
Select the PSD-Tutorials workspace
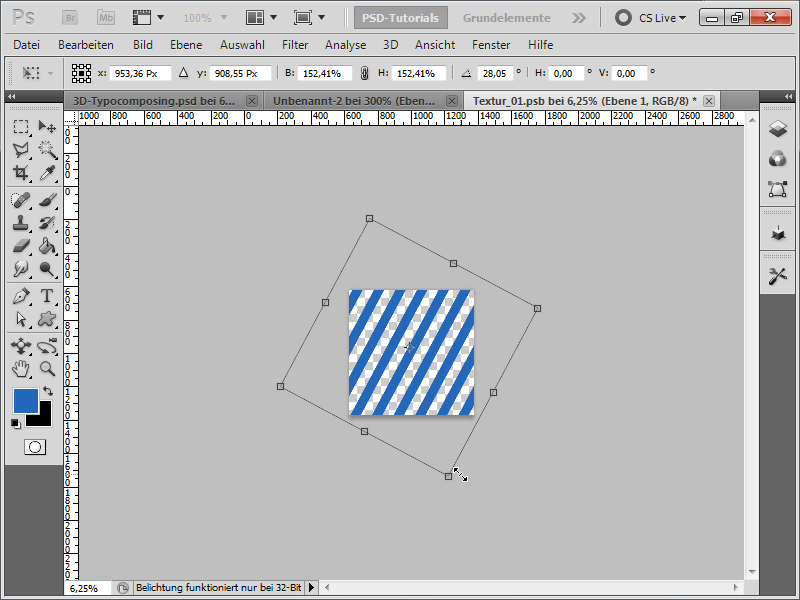(401, 18)
